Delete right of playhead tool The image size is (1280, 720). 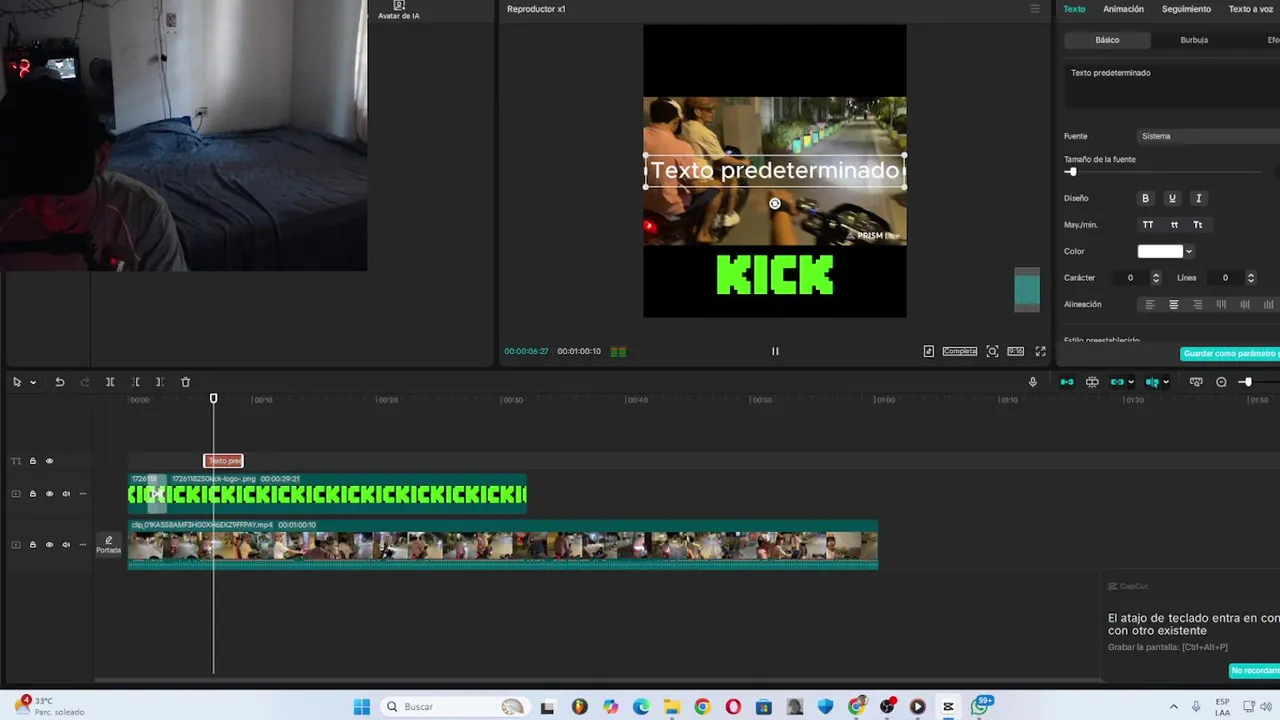click(x=160, y=382)
